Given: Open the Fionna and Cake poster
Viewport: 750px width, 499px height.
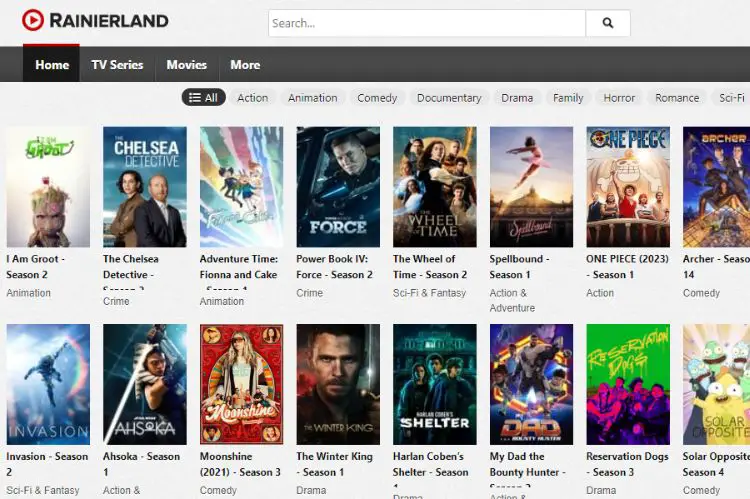Looking at the screenshot, I should click(242, 187).
